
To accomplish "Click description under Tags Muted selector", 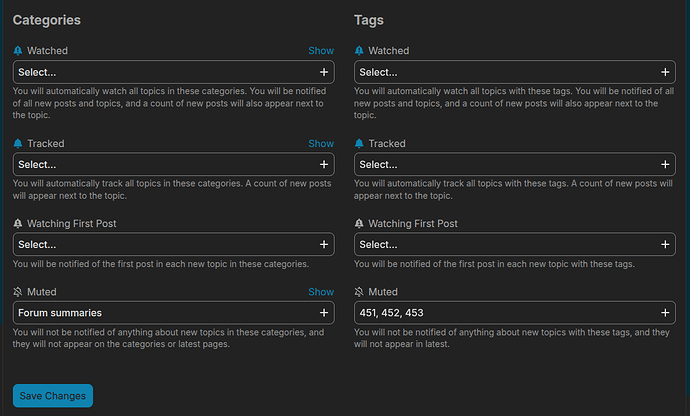I will coord(512,338).
